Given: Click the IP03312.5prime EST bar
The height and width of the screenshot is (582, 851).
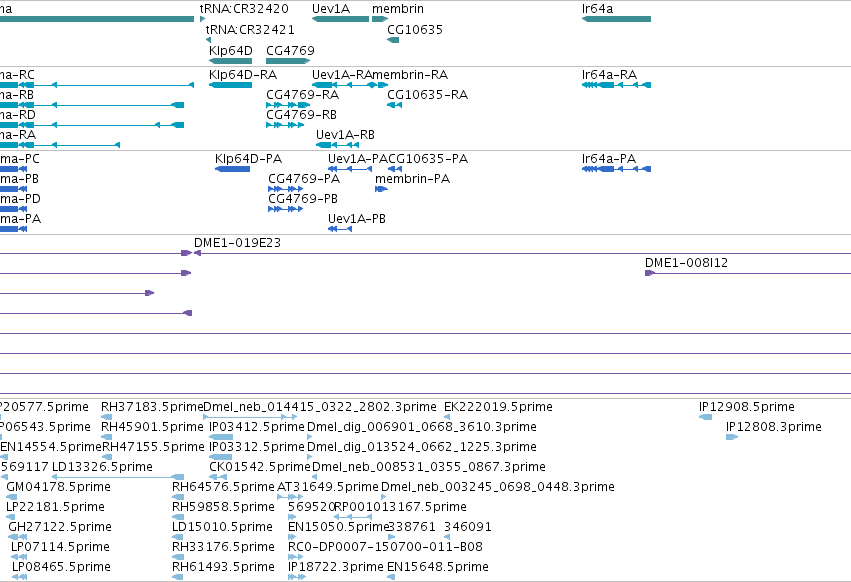Looking at the screenshot, I should [220, 457].
